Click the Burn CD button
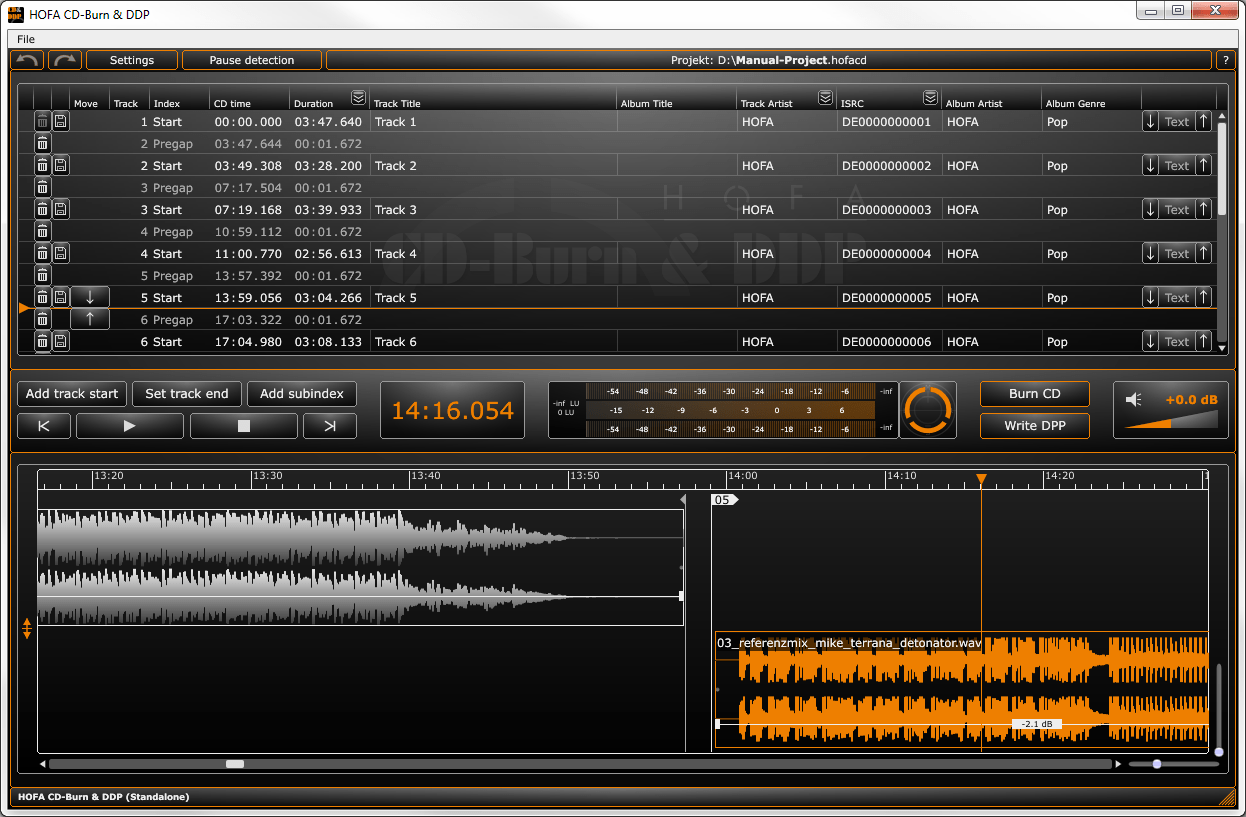1246x817 pixels. pyautogui.click(x=1035, y=394)
